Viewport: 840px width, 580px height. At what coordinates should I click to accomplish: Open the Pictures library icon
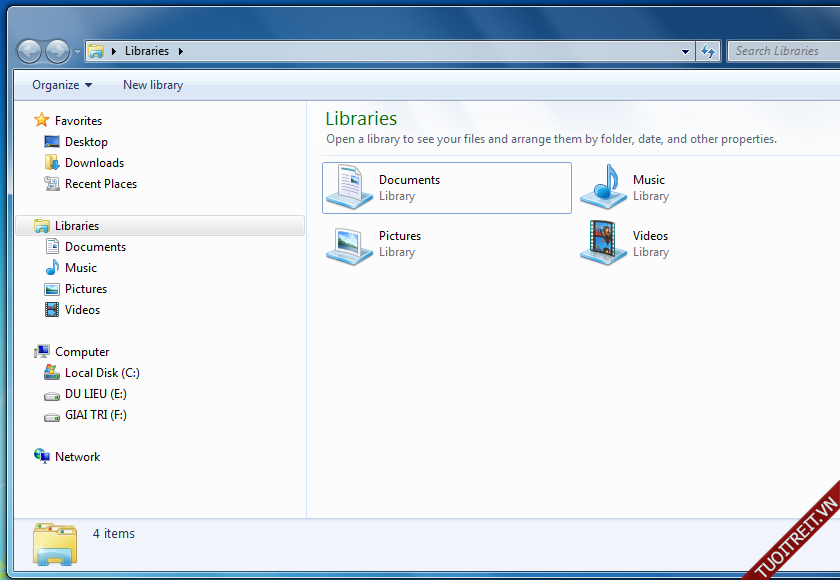point(349,244)
